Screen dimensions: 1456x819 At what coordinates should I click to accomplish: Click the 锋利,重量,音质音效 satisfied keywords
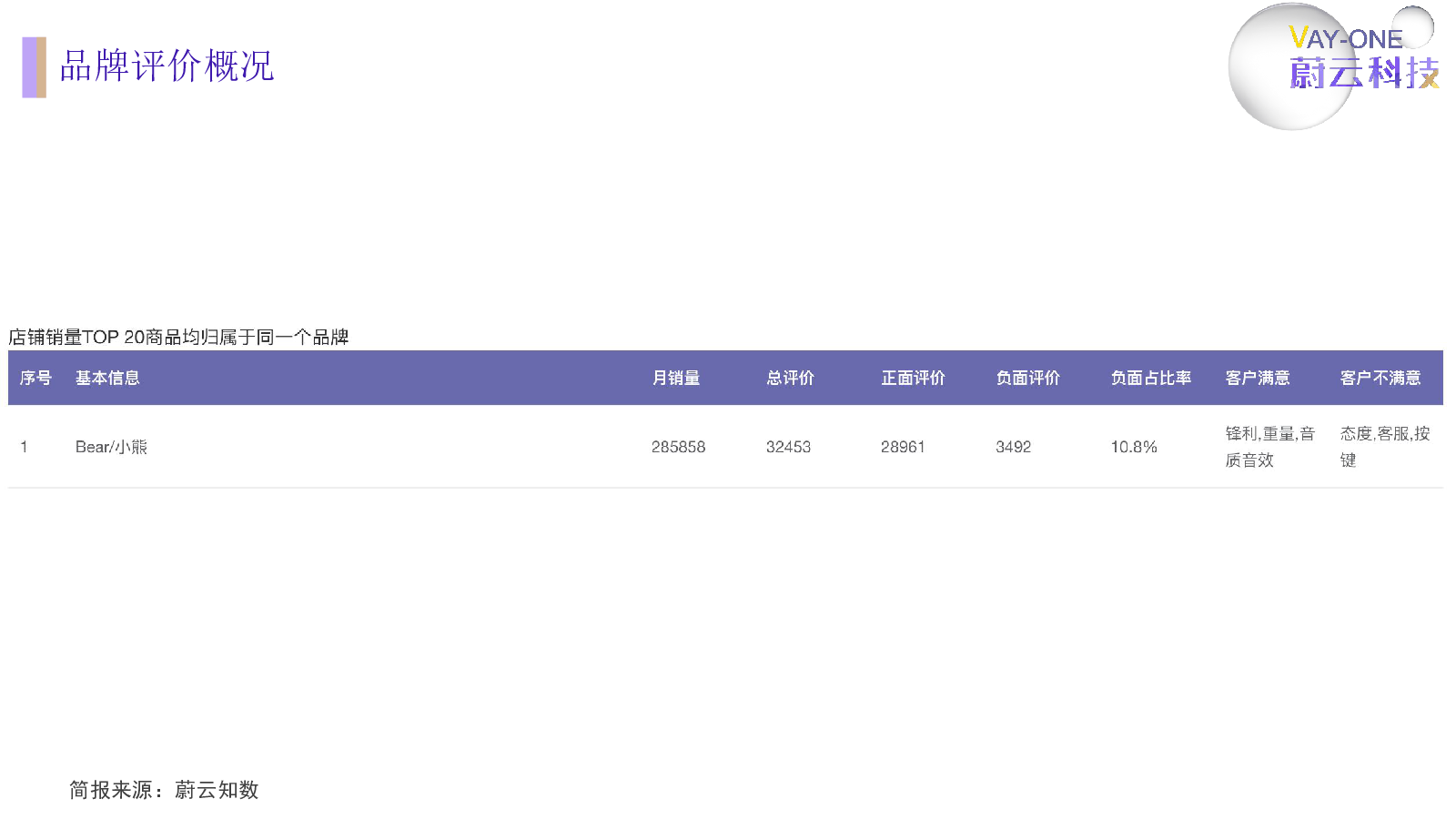coord(1269,447)
